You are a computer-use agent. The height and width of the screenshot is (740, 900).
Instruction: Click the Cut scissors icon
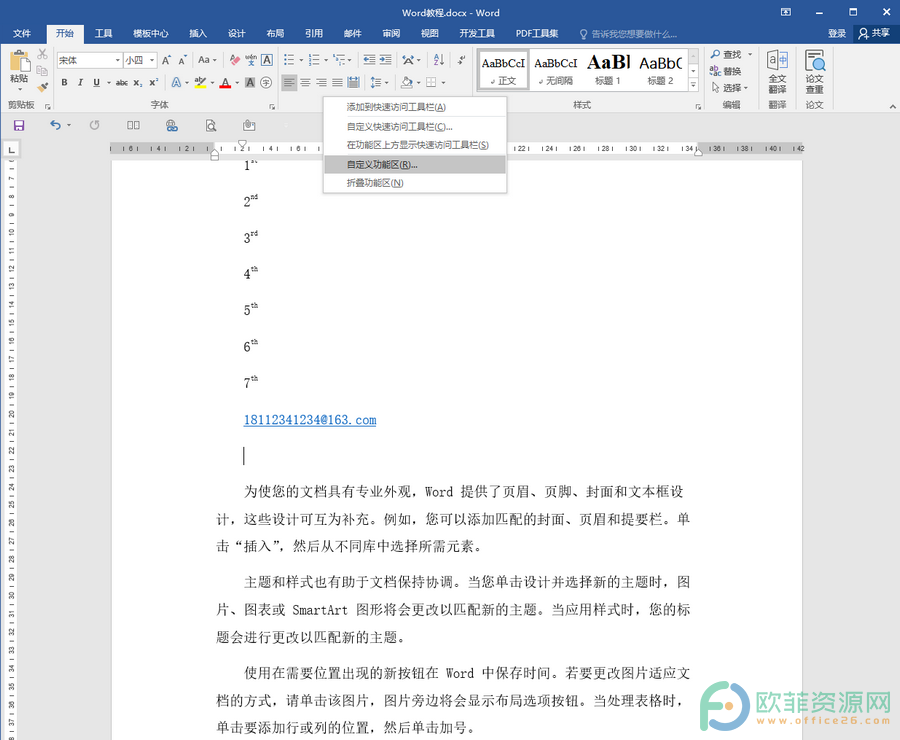point(42,55)
